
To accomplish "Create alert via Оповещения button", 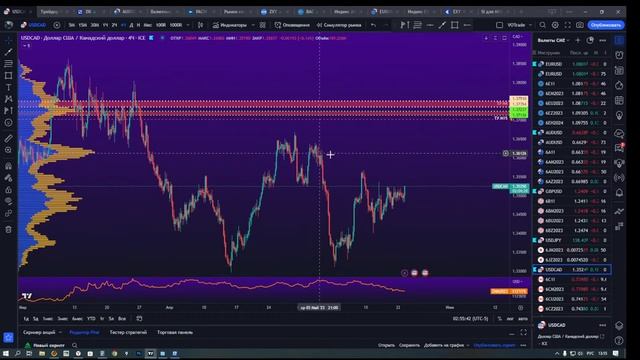I will [291, 25].
